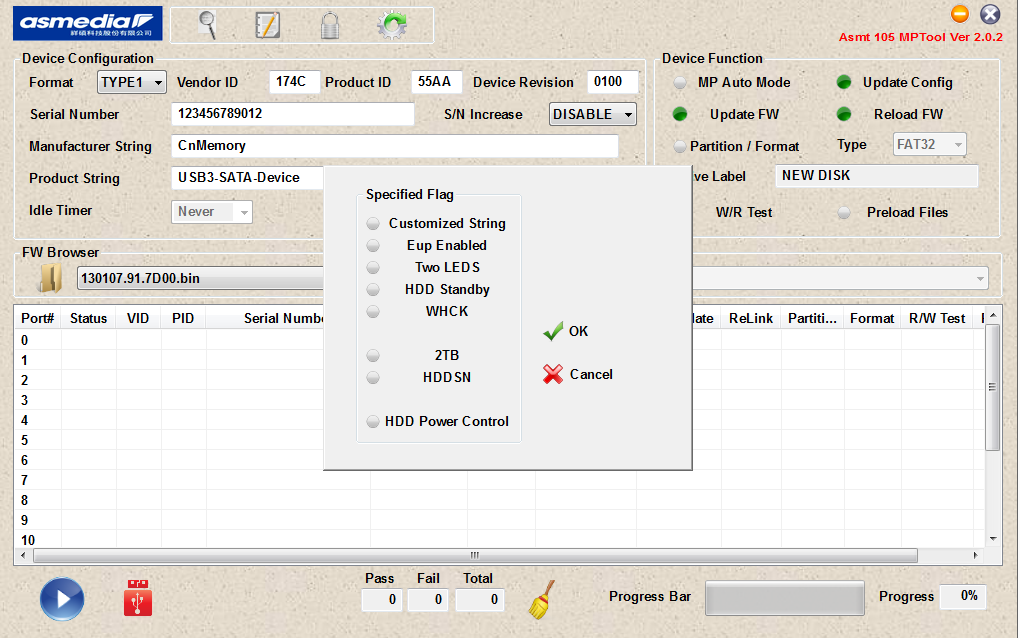Clear counters with the broom icon

tap(541, 599)
